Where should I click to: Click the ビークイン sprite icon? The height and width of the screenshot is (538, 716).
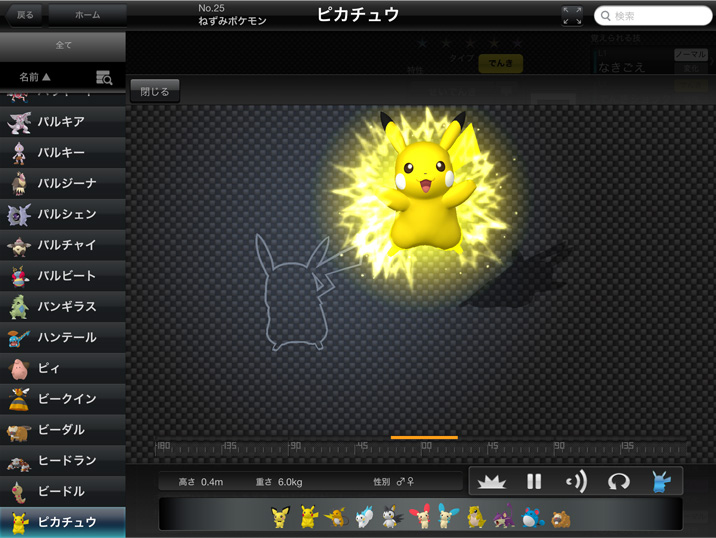pos(19,399)
